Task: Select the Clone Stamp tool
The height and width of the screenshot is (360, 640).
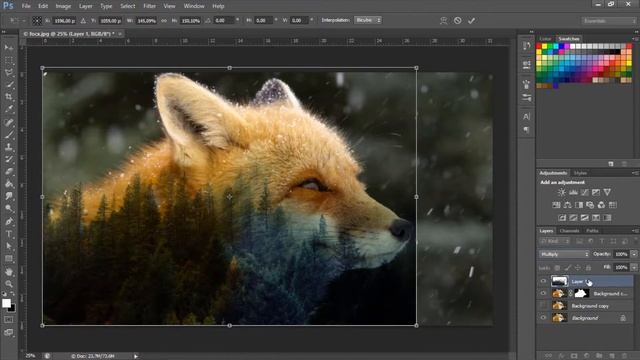Action: click(9, 147)
